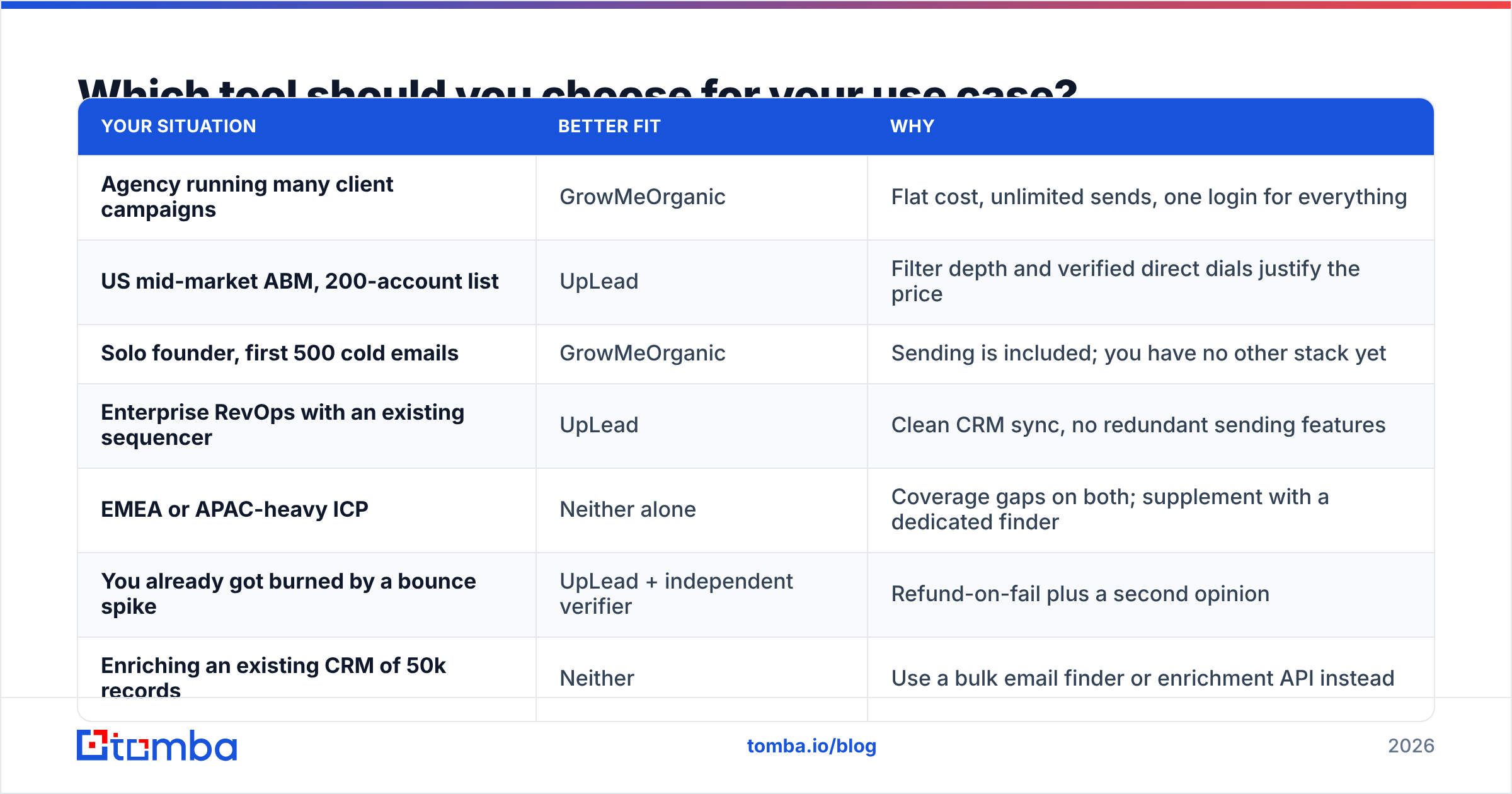Click 'Clean CRM sync' explanation text
This screenshot has width=1512, height=794.
(x=1138, y=425)
